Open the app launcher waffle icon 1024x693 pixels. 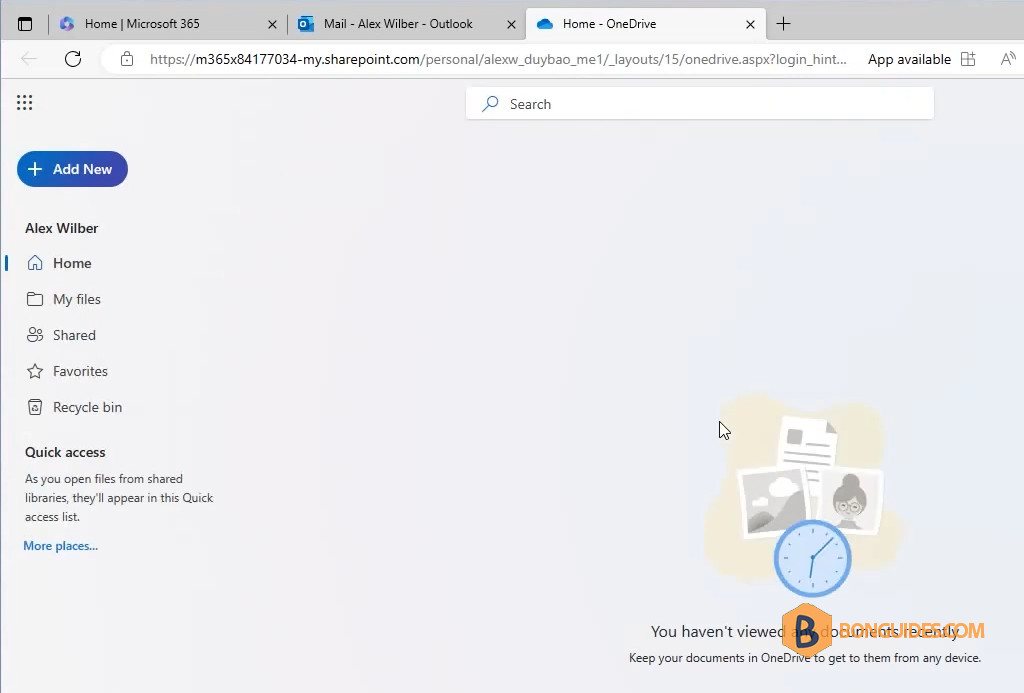point(25,103)
